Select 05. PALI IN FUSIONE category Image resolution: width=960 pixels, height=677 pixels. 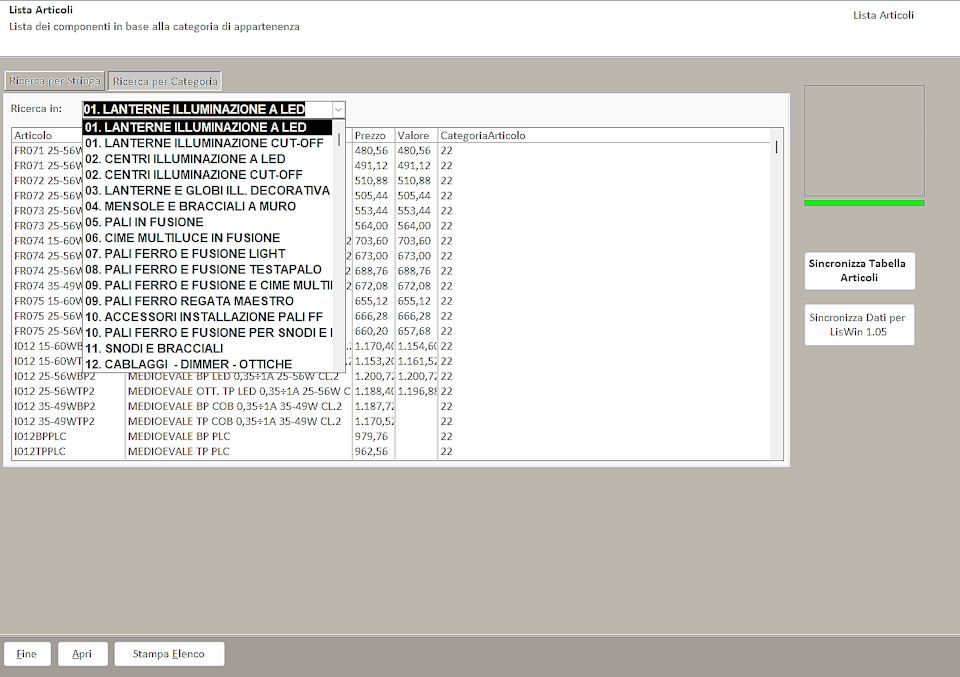(x=208, y=222)
